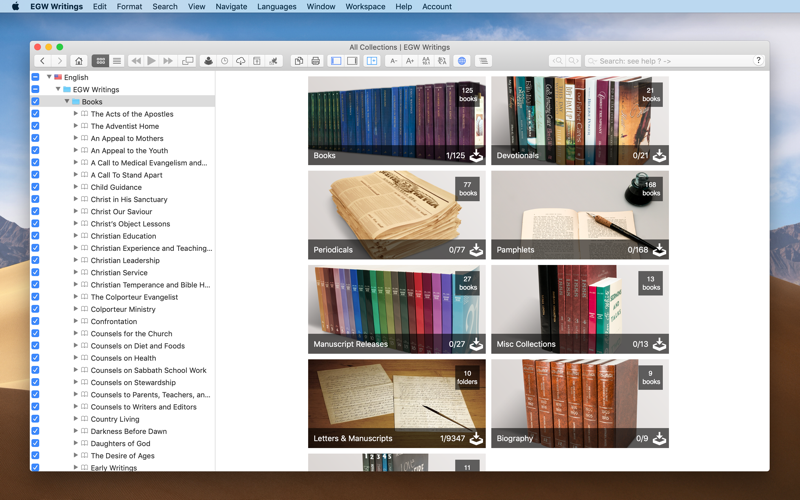This screenshot has width=800, height=500.
Task: Collapse the Books folder
Action: [x=67, y=102]
